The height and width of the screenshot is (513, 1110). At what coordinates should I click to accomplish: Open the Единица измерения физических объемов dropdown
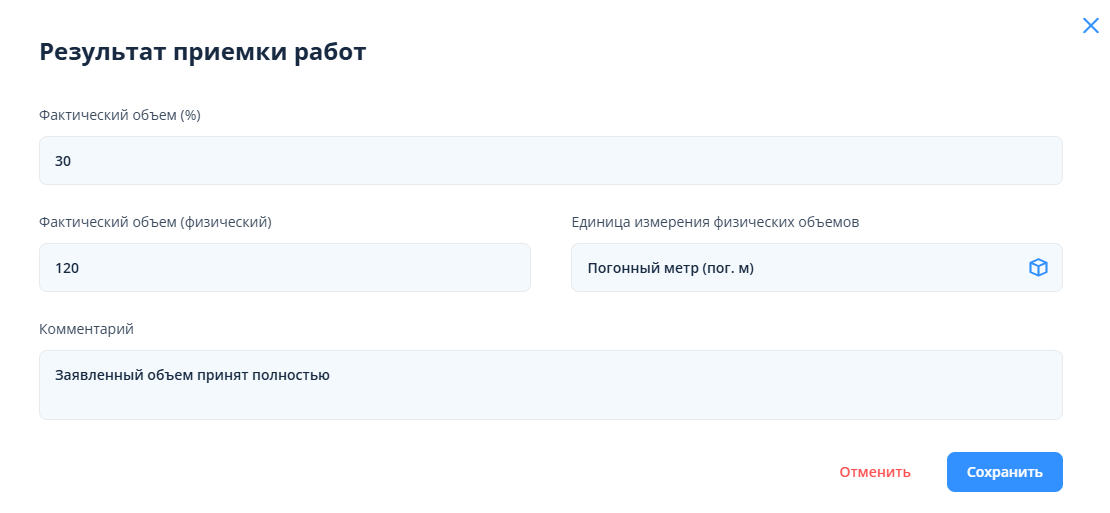click(x=800, y=267)
